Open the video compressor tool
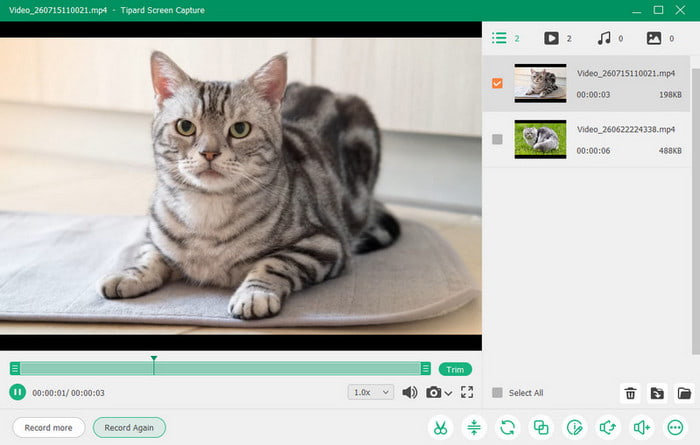700x445 pixels. (x=474, y=428)
